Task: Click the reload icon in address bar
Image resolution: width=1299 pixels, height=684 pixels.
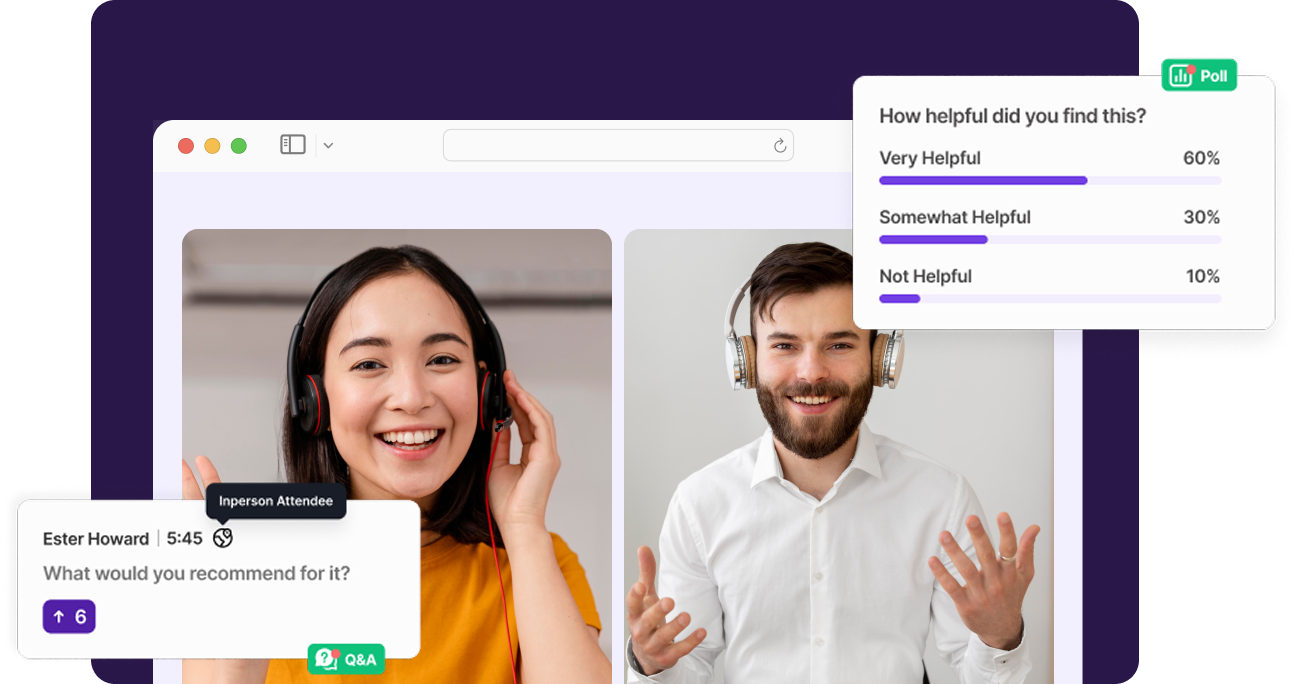Action: coord(780,146)
